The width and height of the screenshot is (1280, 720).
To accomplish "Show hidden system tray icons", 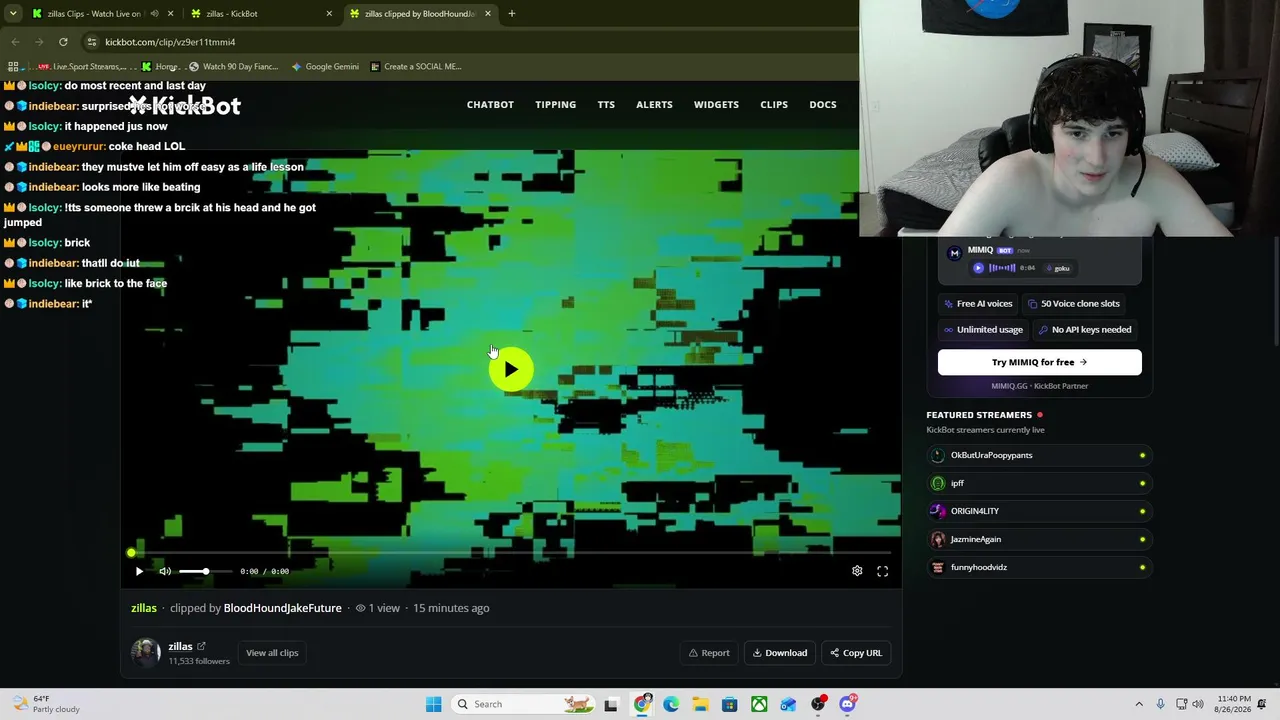I will pyautogui.click(x=1138, y=704).
